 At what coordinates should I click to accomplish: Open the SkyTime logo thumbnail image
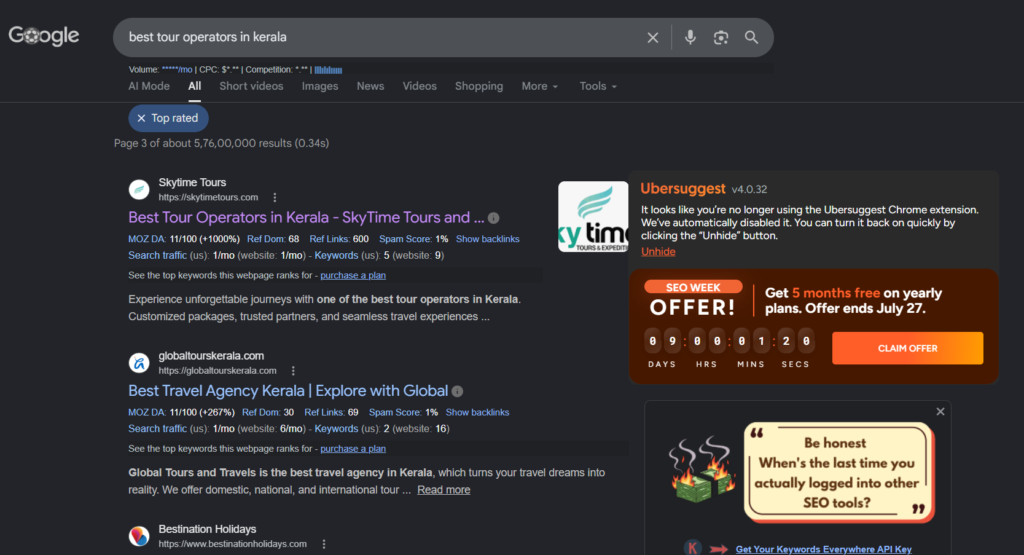point(593,217)
